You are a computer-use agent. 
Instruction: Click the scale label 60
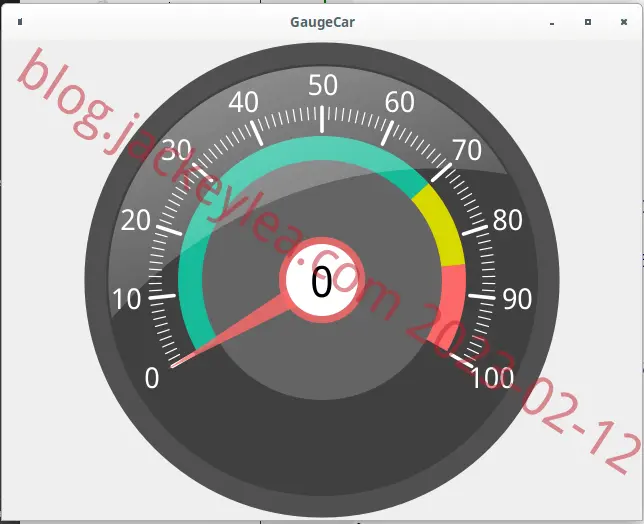400,102
